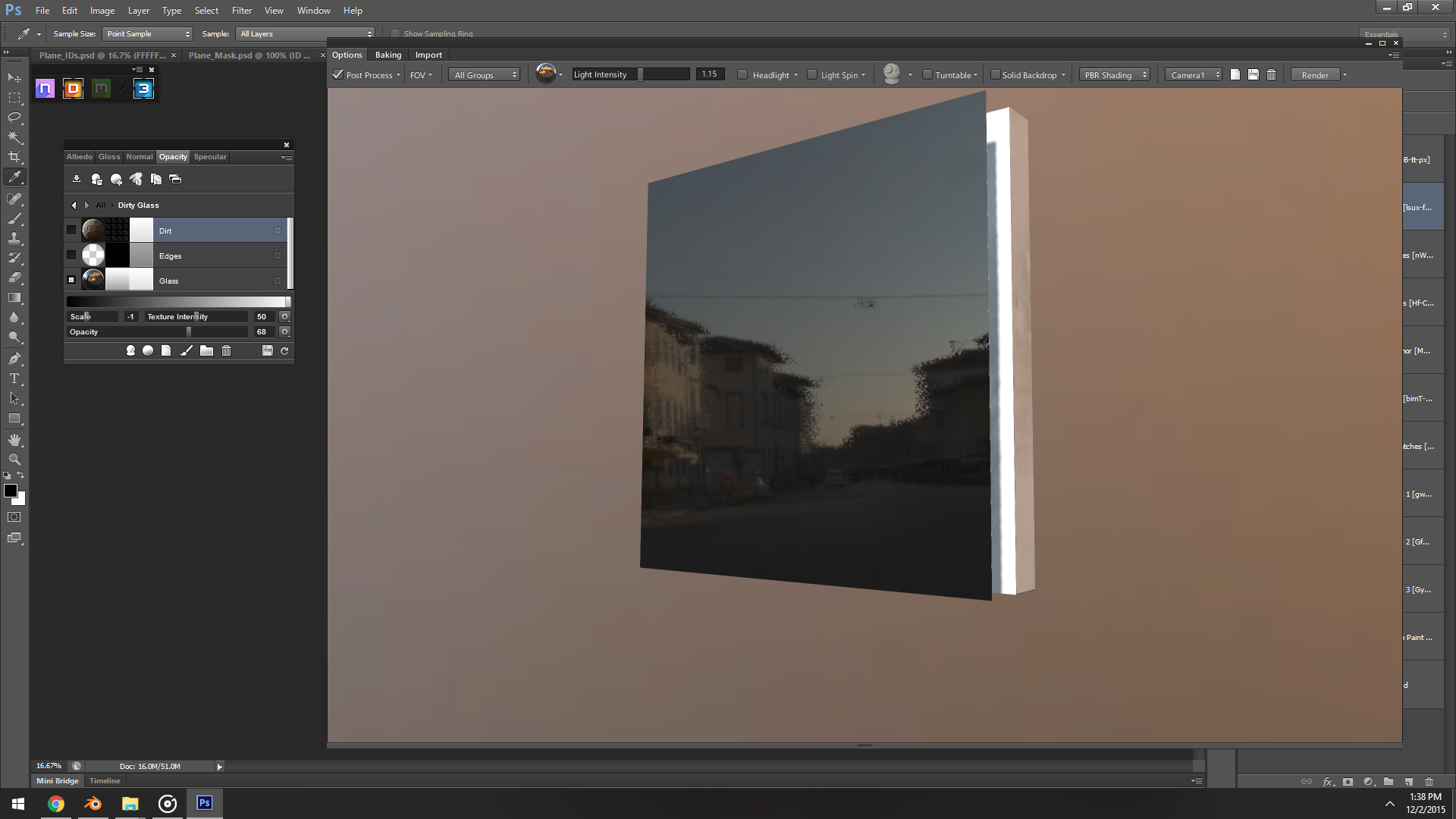Click the DDO orange D icon
This screenshot has width=1456, height=819.
tap(73, 89)
